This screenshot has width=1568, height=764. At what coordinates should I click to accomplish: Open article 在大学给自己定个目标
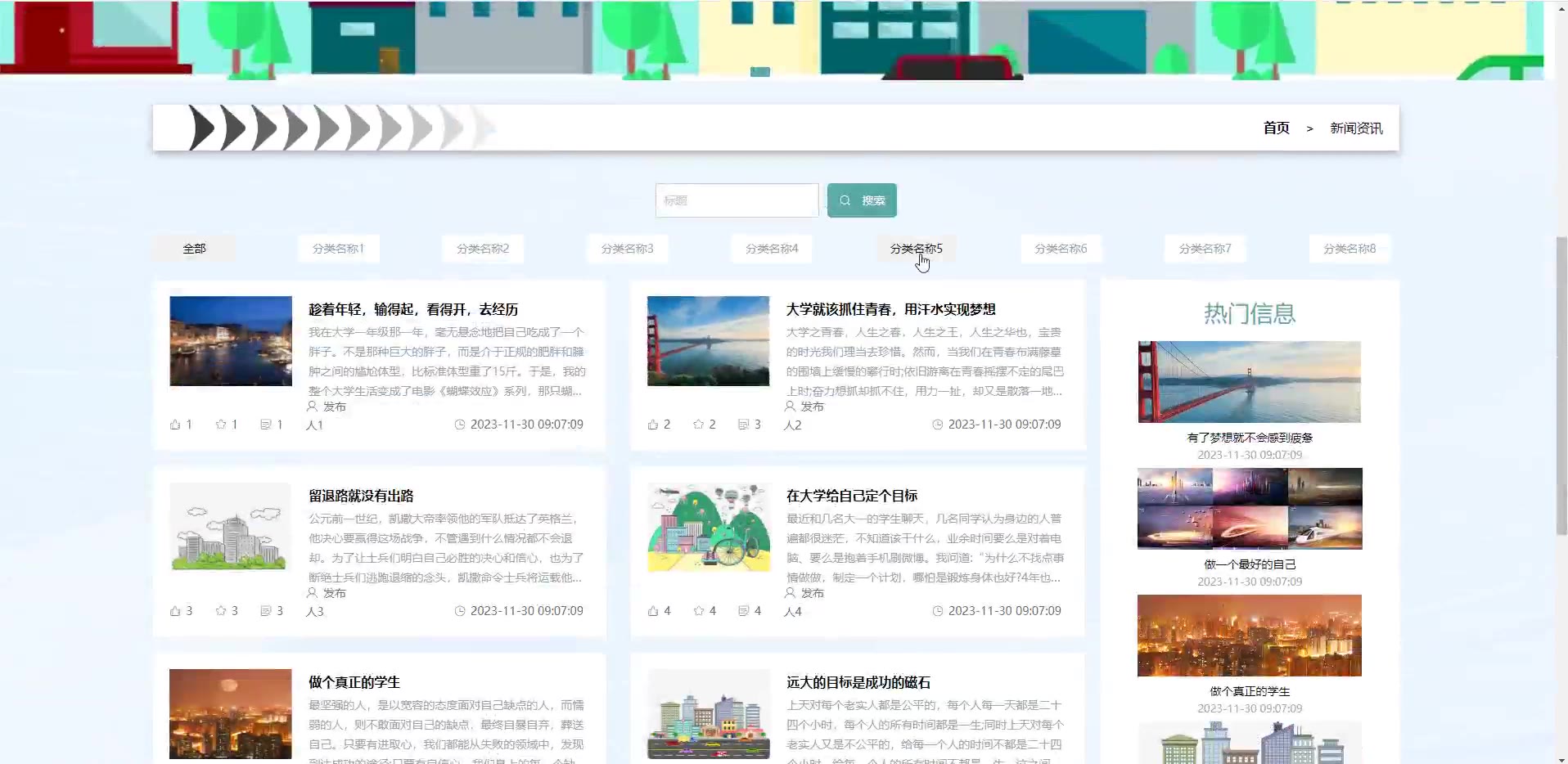click(x=852, y=496)
